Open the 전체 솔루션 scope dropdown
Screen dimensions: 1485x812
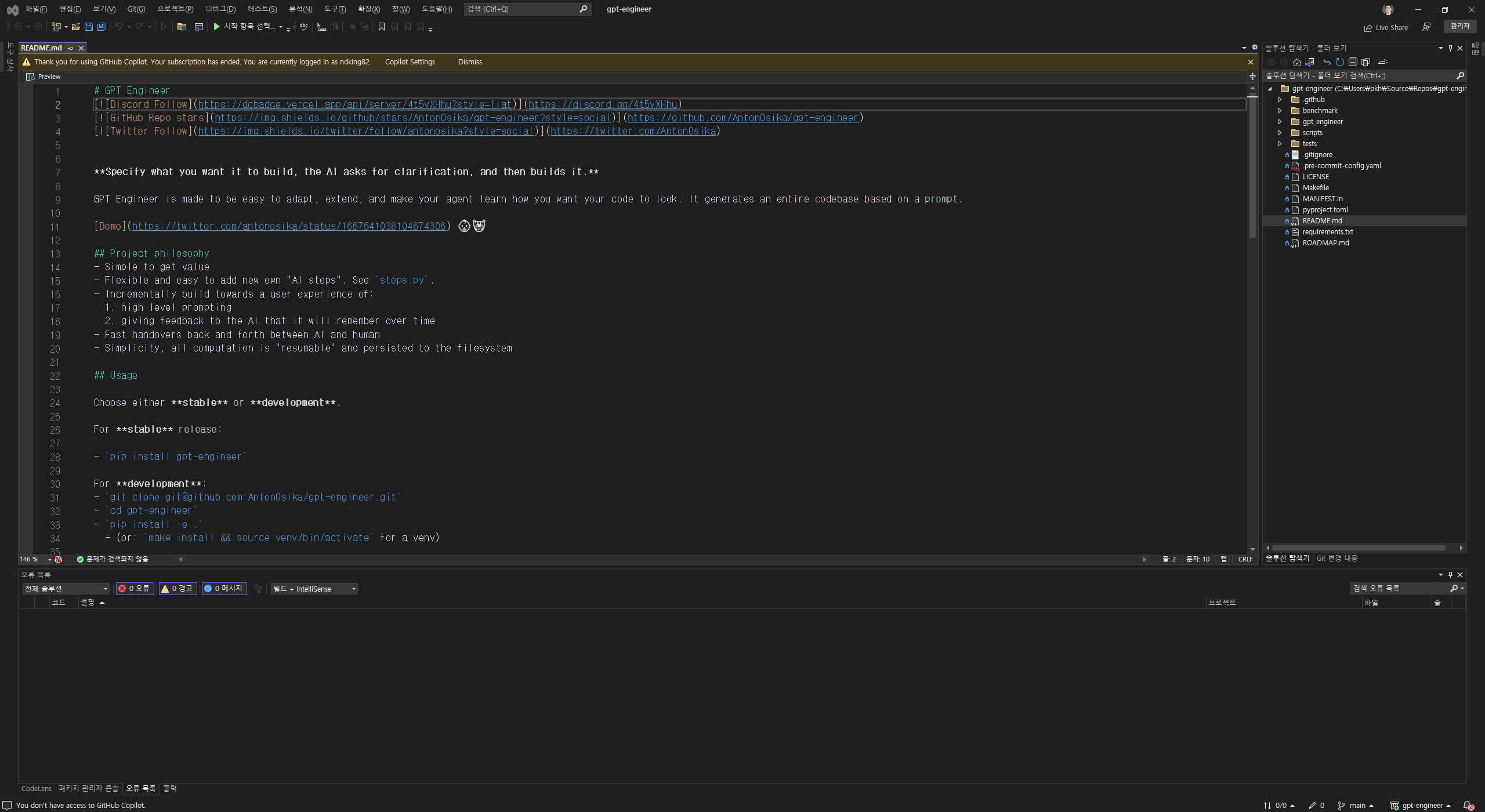tap(66, 589)
